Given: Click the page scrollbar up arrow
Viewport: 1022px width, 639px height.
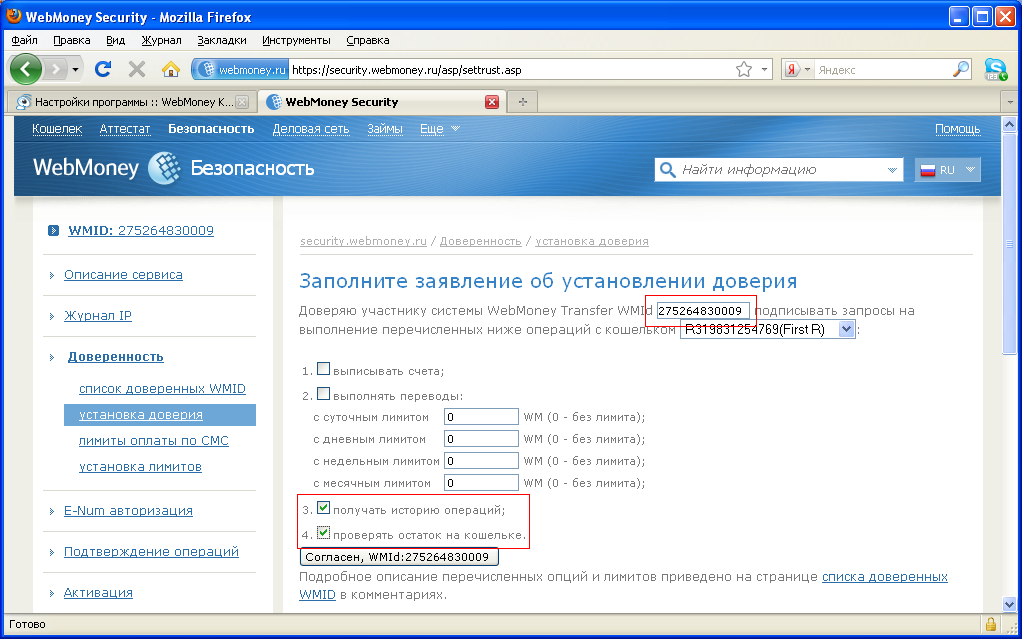Looking at the screenshot, I should pyautogui.click(x=1010, y=124).
